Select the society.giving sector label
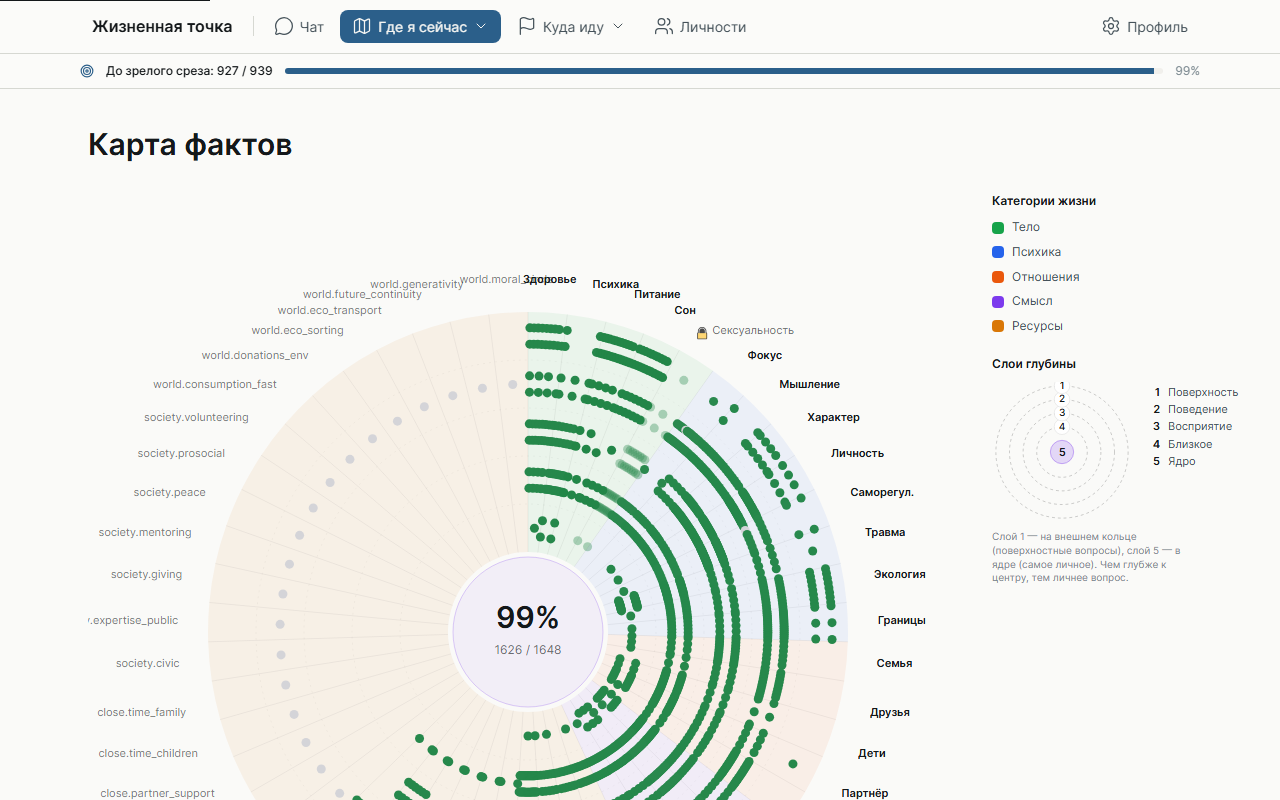 tap(147, 574)
